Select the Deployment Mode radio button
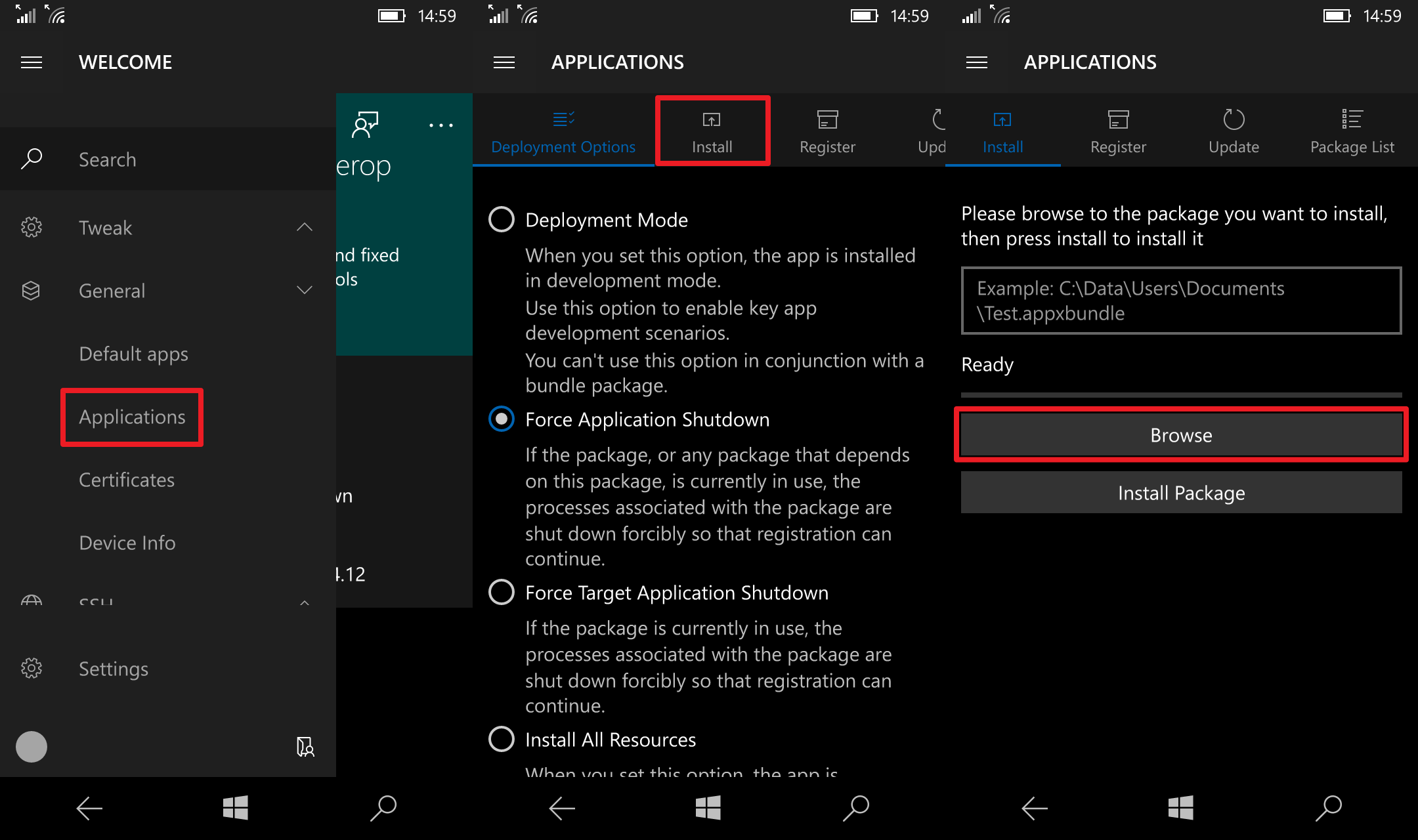This screenshot has width=1418, height=840. click(502, 219)
